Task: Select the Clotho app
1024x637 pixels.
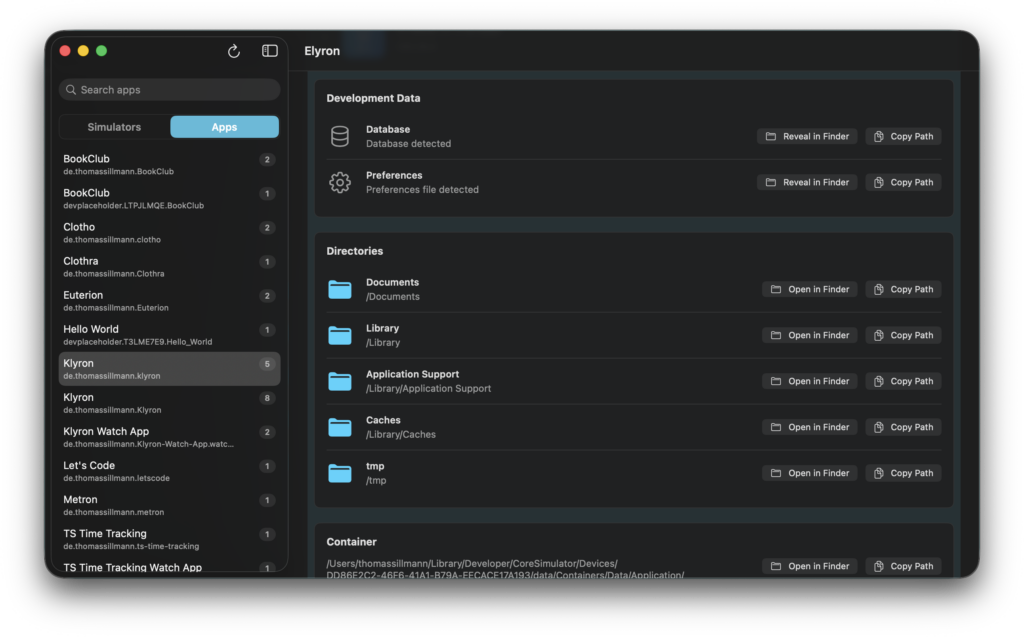Action: point(169,233)
